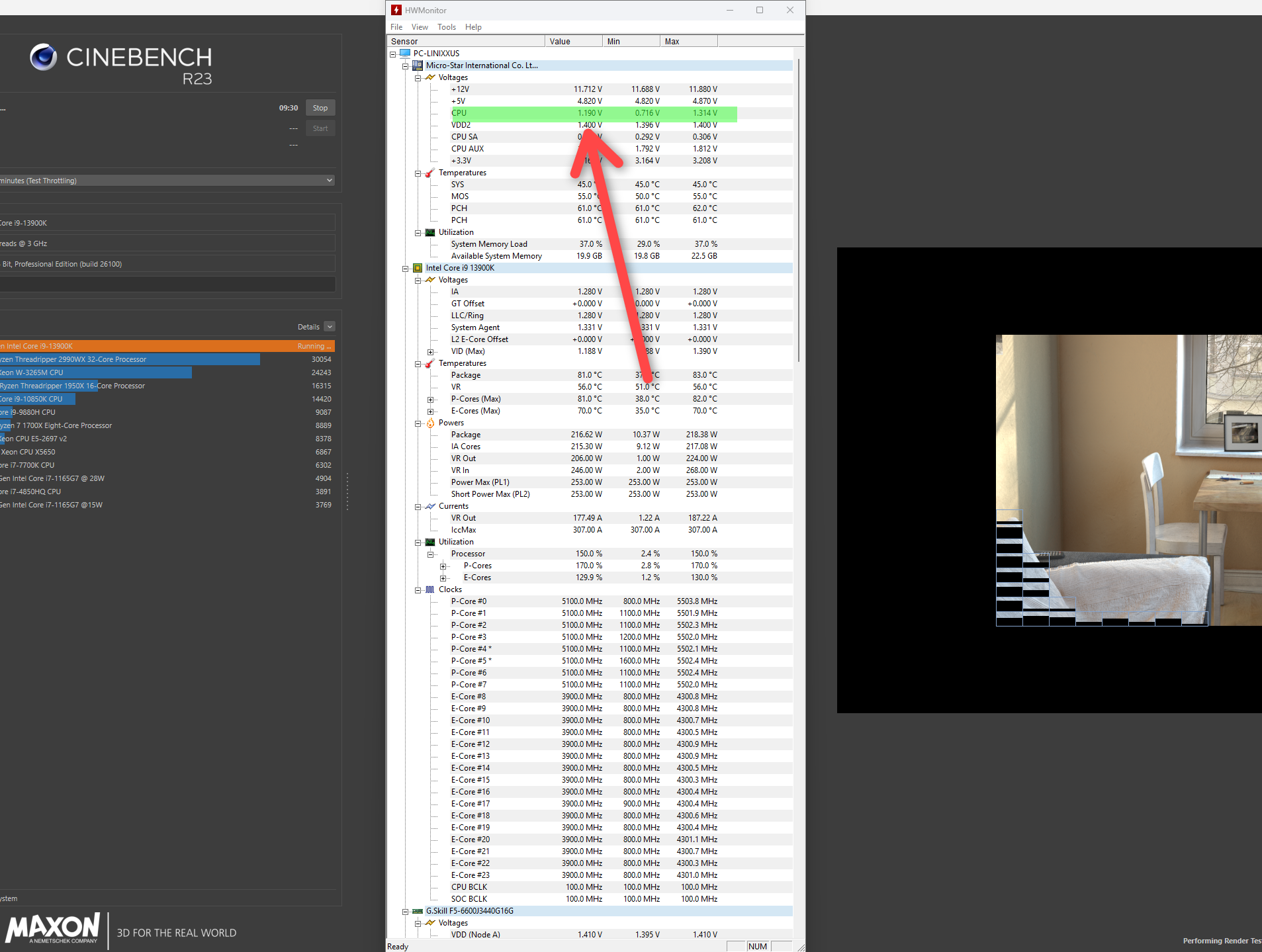Screen dimensions: 1262x952
Task: Collapse the G.Skill F5-6600J3440G16G node
Action: click(405, 911)
